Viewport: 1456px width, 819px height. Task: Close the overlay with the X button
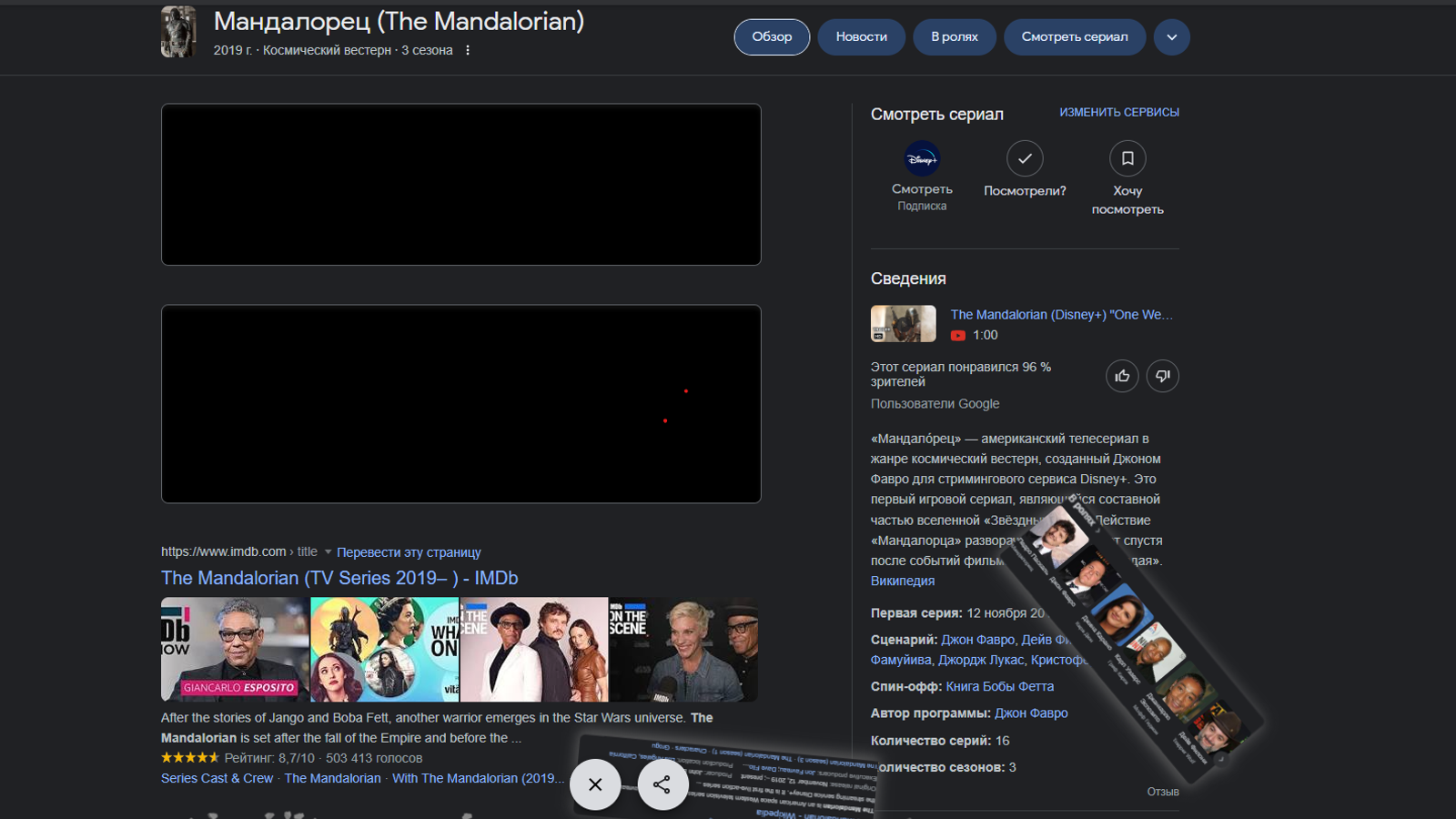click(595, 784)
